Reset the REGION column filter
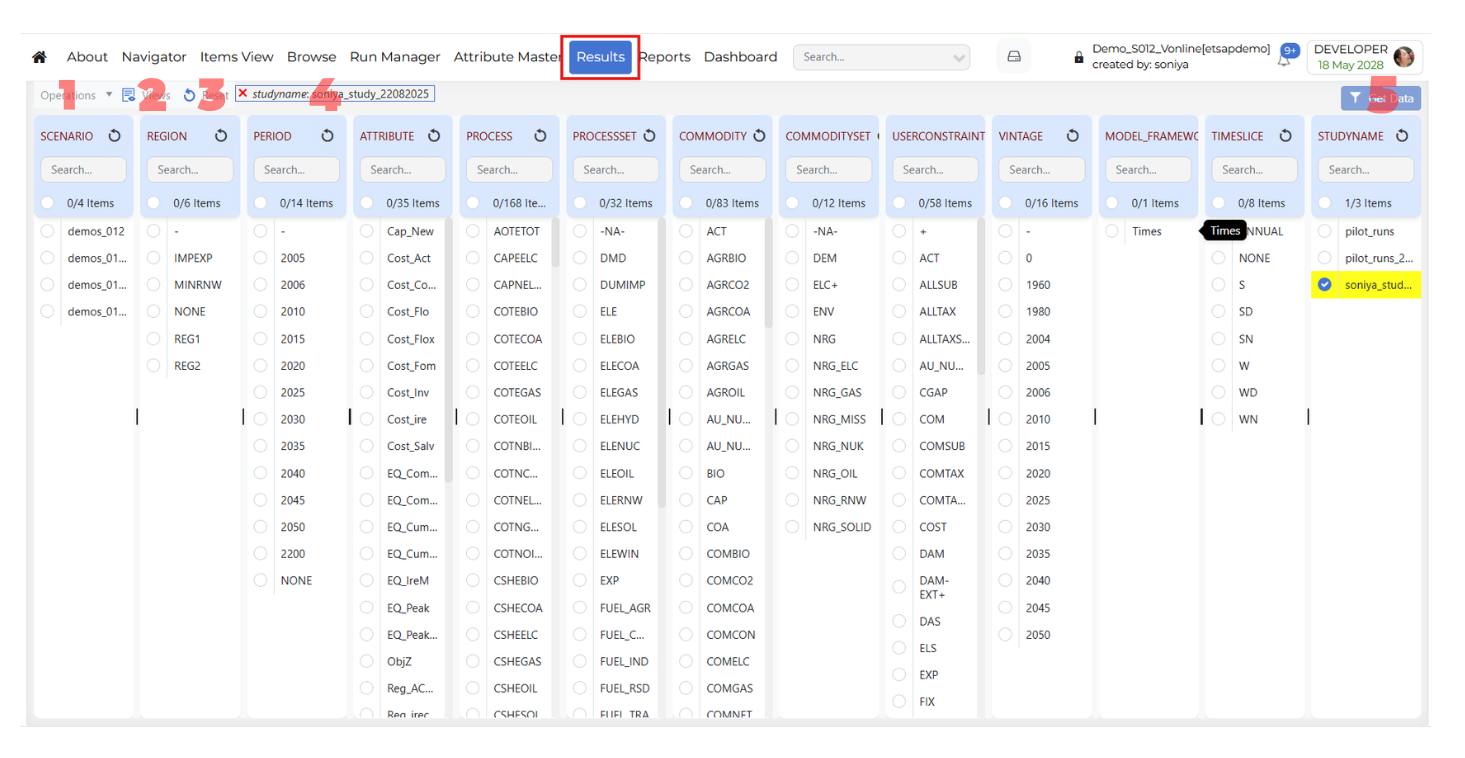Image resolution: width=1465 pixels, height=758 pixels. (x=221, y=136)
